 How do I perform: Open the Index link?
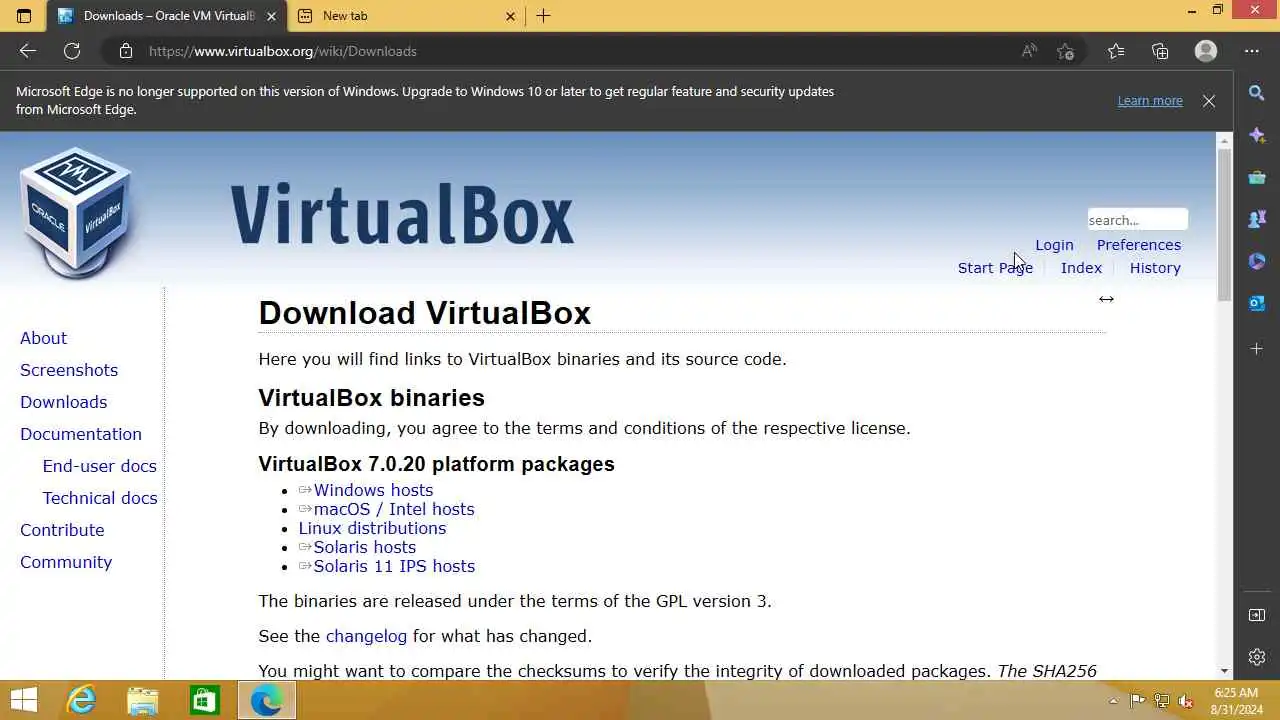click(x=1081, y=268)
